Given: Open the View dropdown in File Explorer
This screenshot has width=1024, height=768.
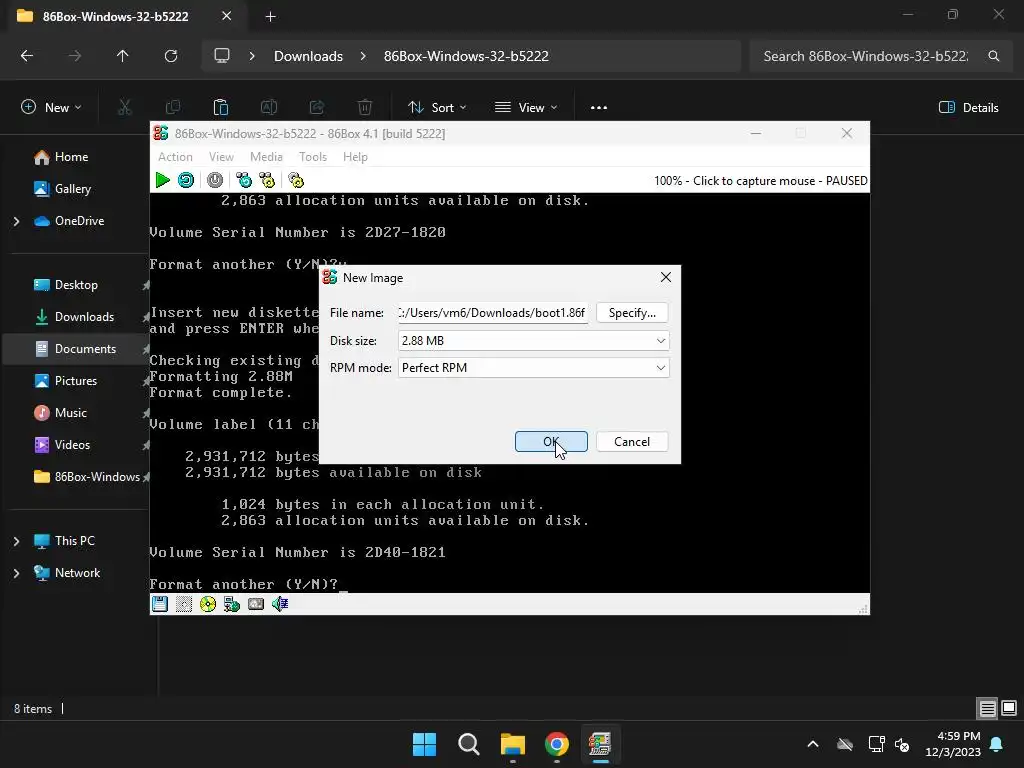Looking at the screenshot, I should [526, 108].
